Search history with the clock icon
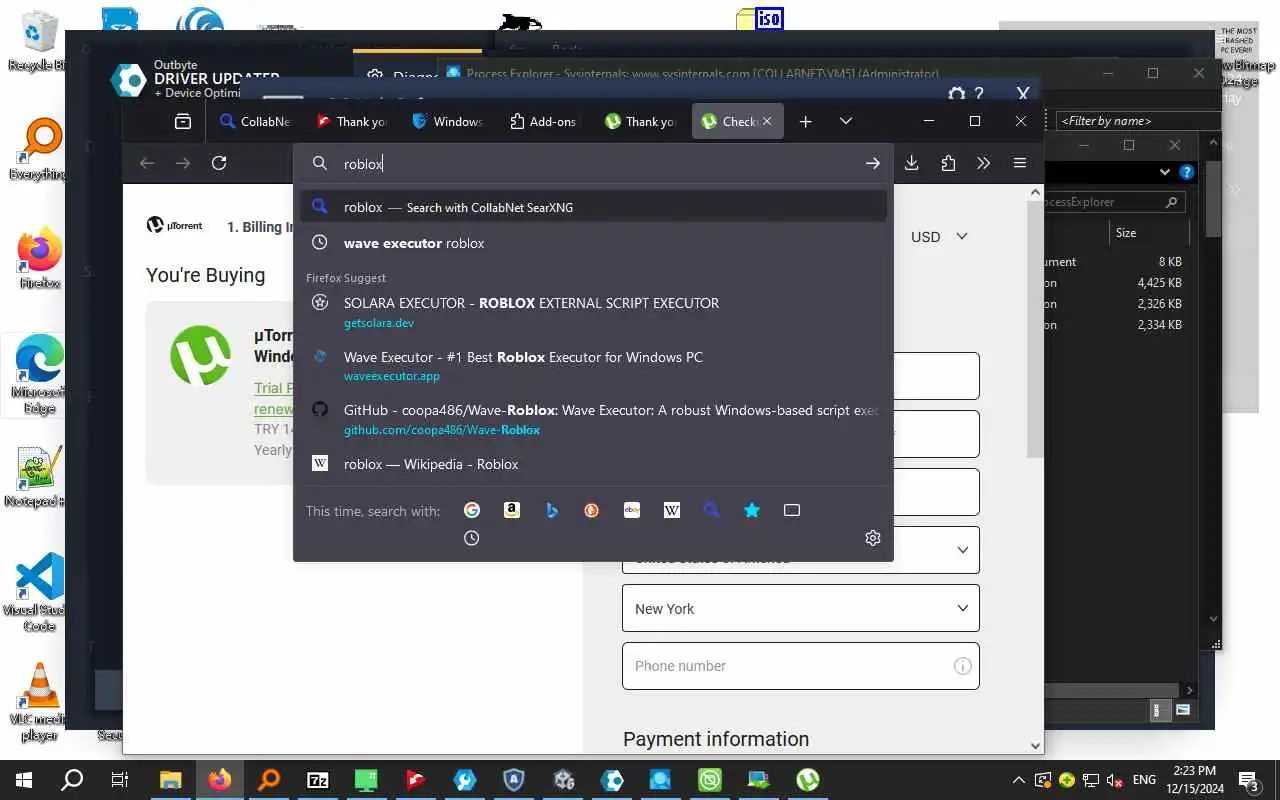The width and height of the screenshot is (1280, 800). pyautogui.click(x=472, y=538)
